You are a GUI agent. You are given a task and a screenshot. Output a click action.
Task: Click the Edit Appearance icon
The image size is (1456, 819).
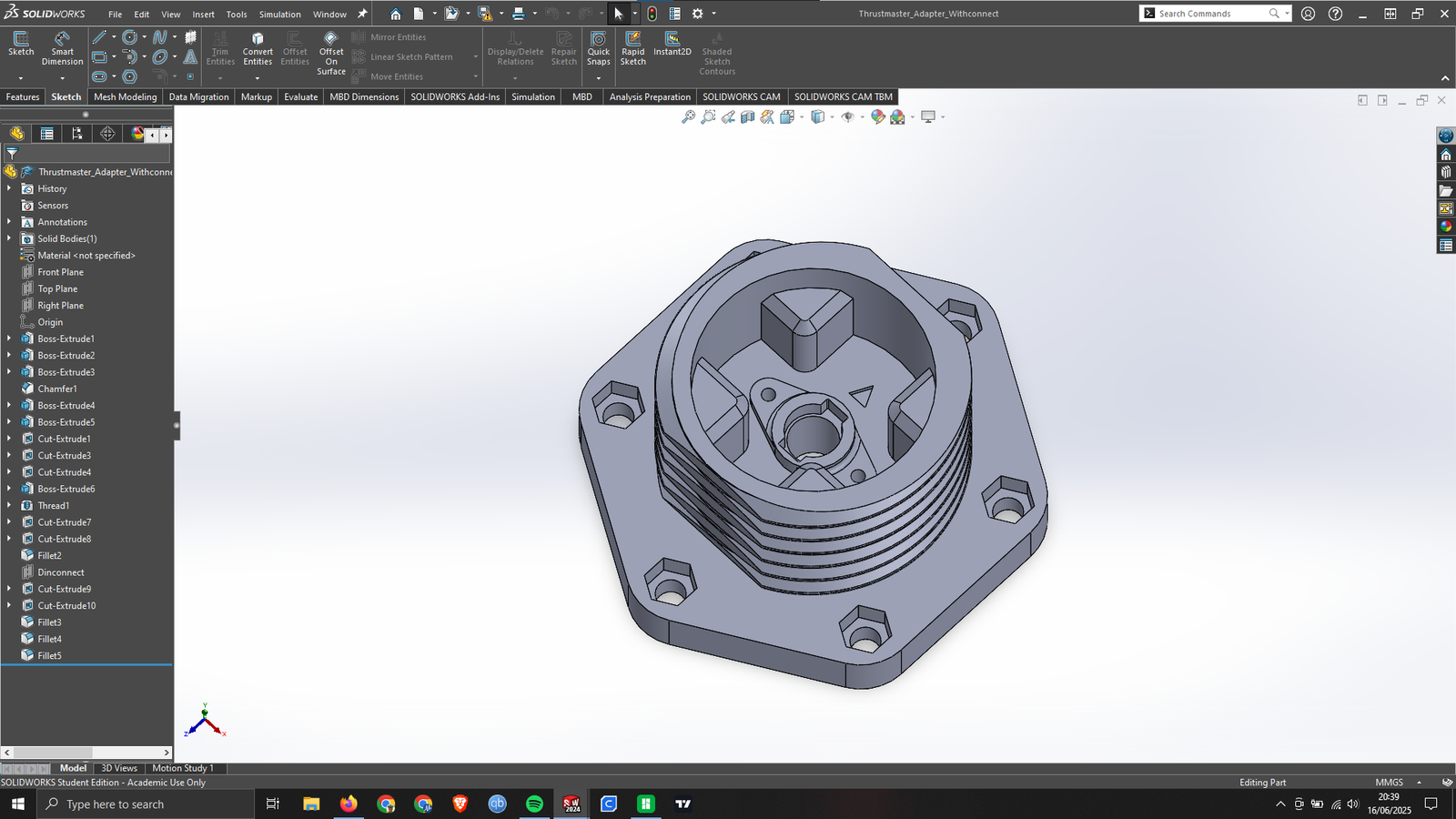tap(878, 116)
